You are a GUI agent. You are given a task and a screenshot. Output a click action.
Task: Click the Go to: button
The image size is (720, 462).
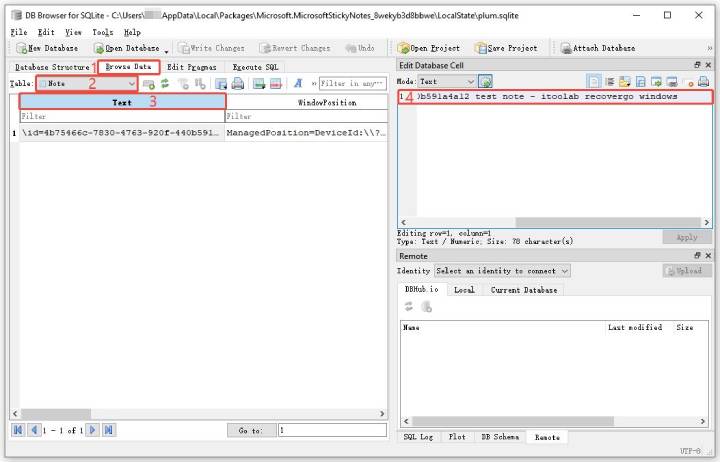click(x=251, y=430)
